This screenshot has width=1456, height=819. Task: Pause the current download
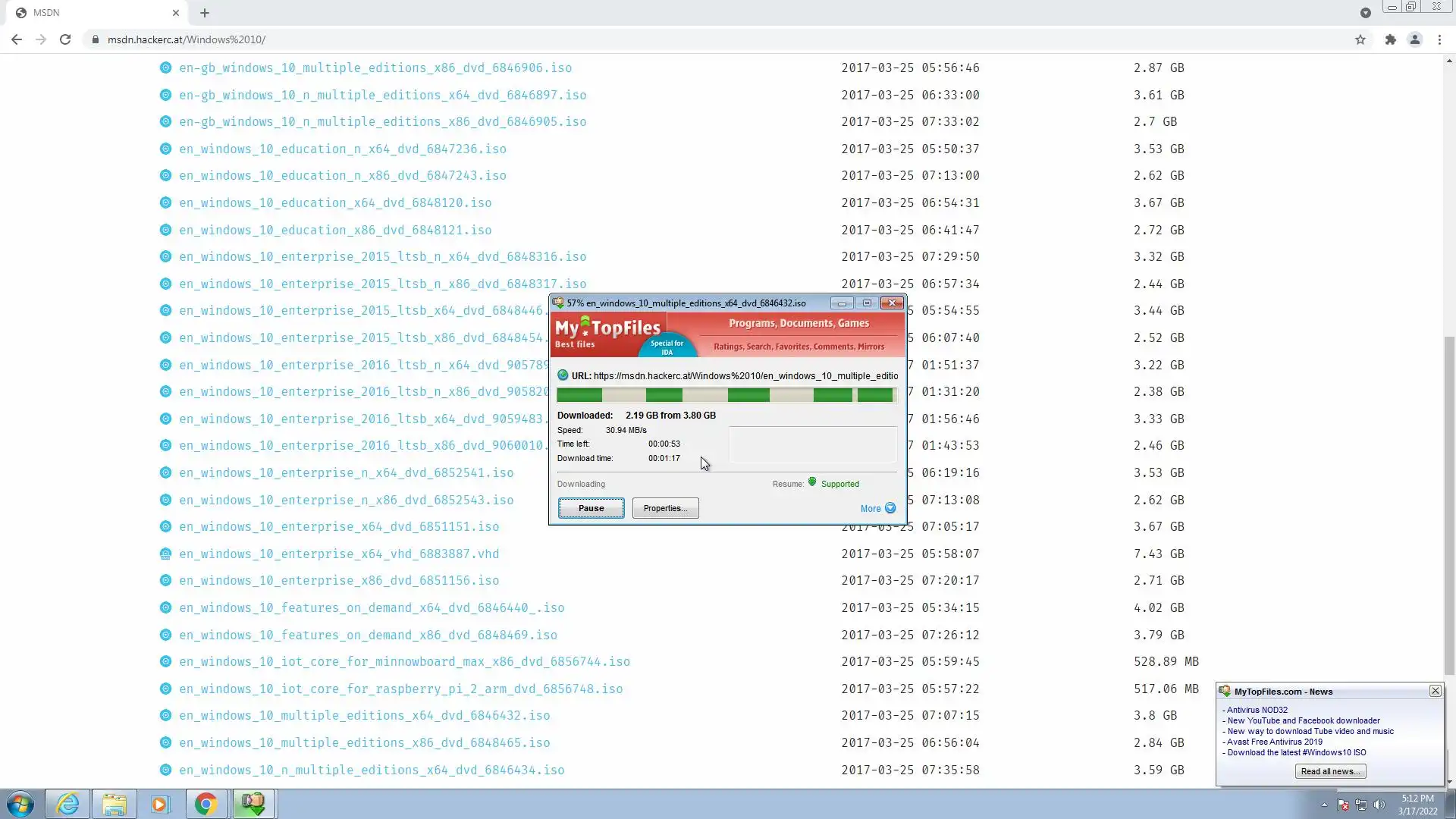(x=591, y=508)
